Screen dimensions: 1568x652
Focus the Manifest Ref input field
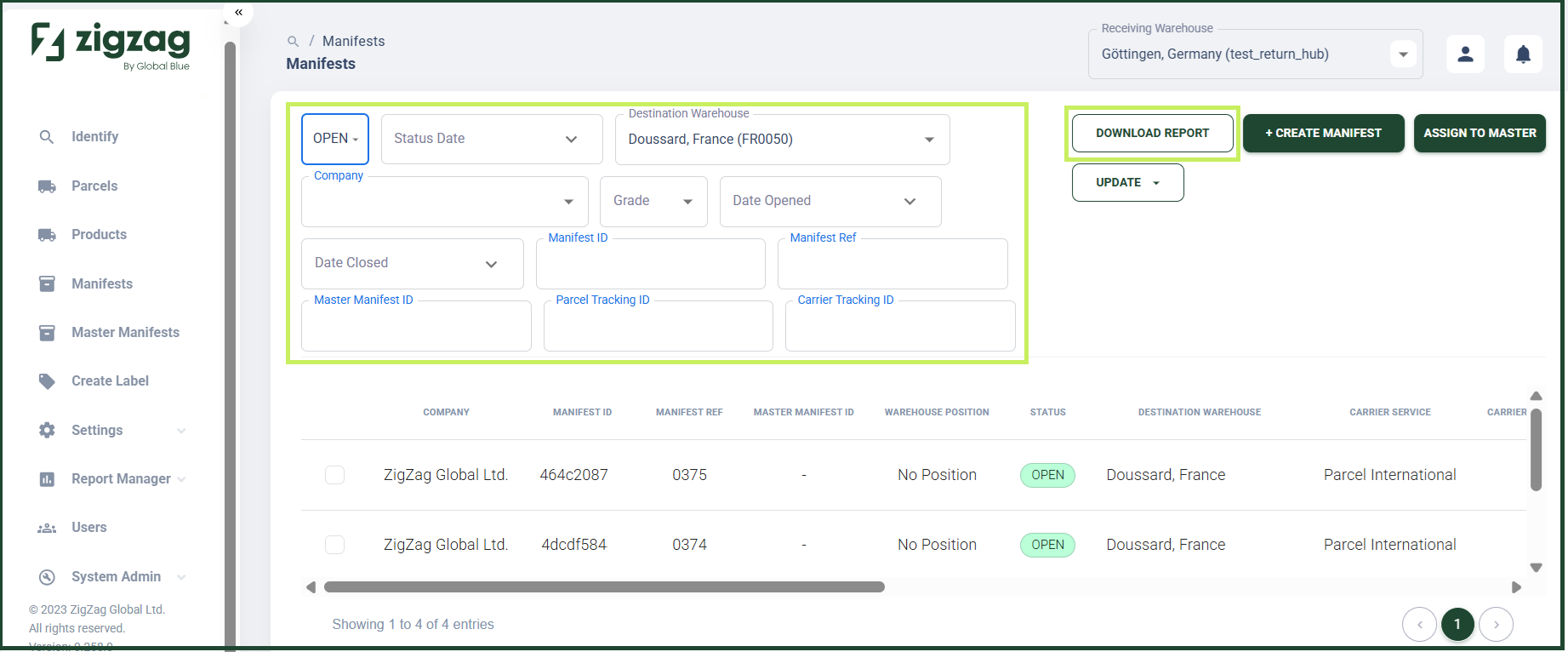(x=892, y=264)
